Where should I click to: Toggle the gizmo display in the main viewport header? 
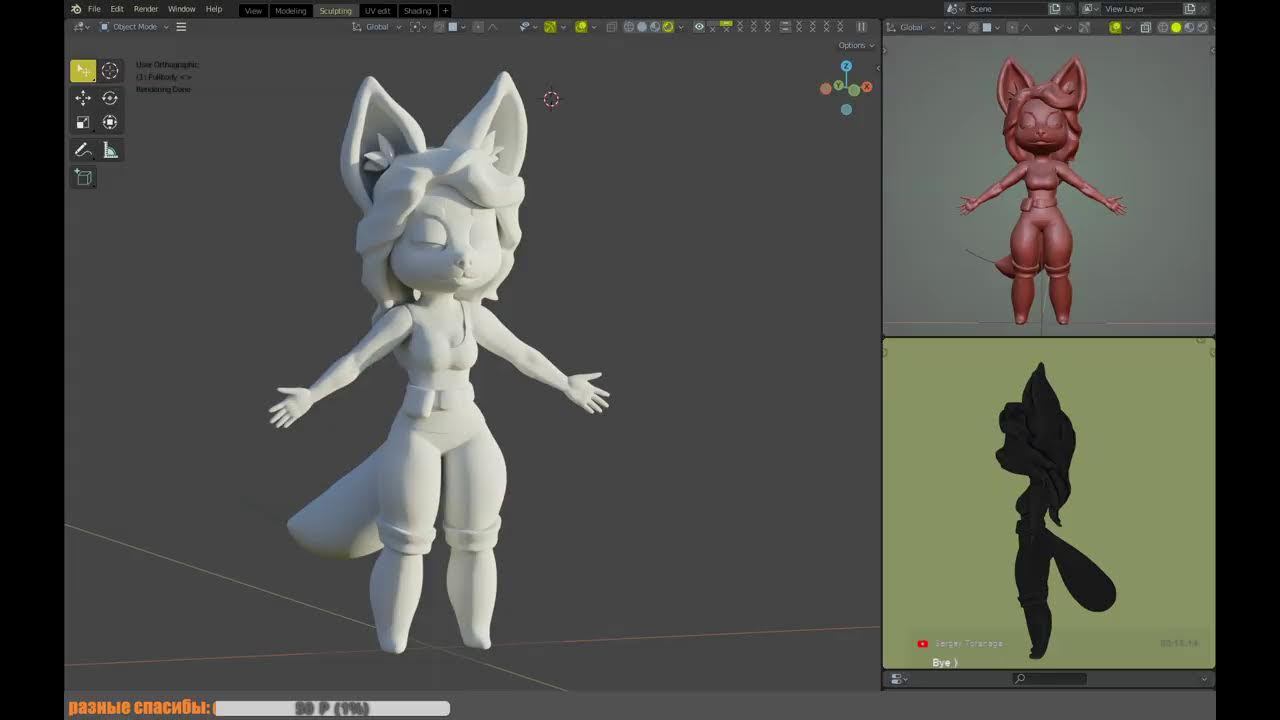coord(550,27)
